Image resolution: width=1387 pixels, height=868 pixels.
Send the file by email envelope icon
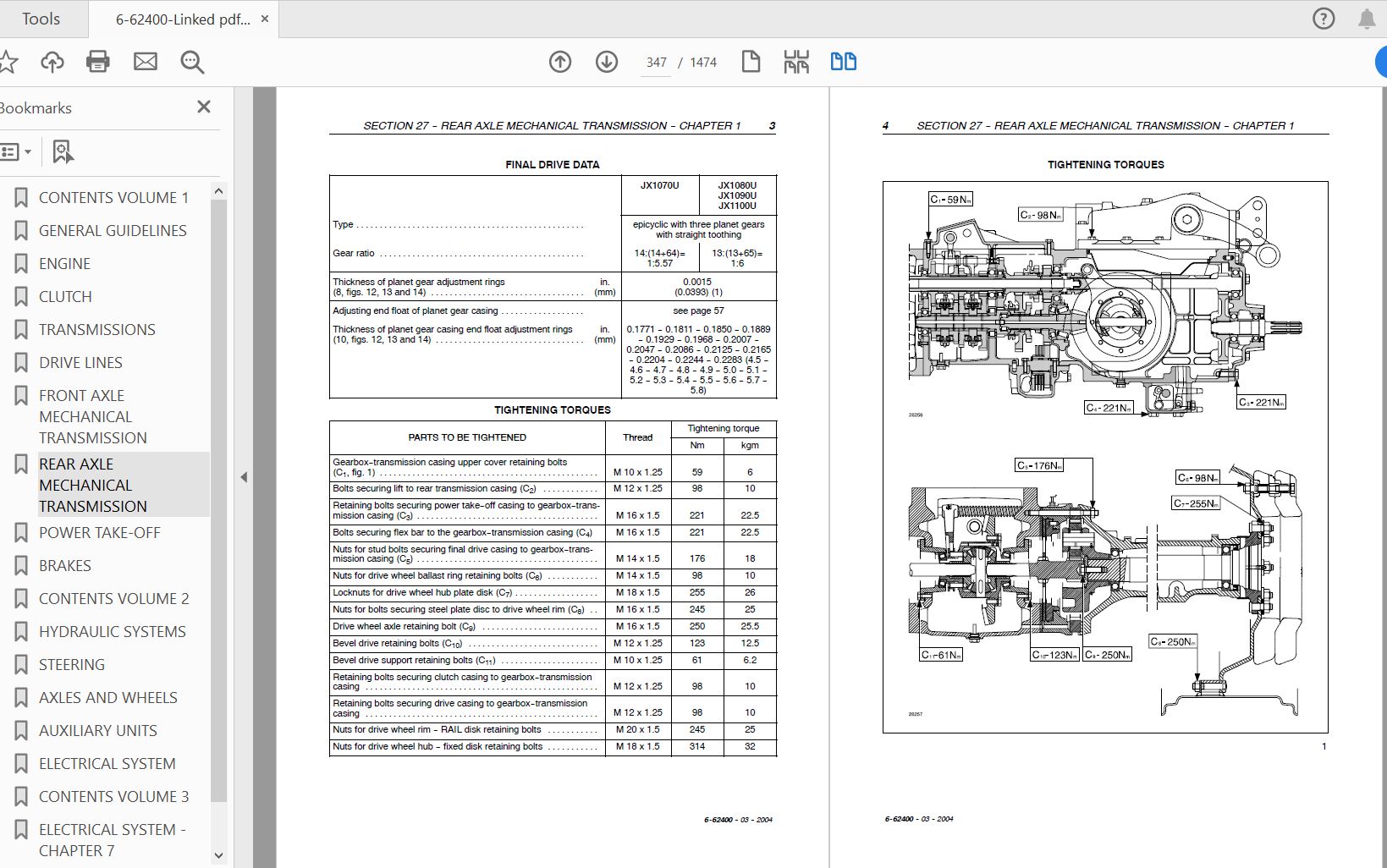pyautogui.click(x=146, y=61)
